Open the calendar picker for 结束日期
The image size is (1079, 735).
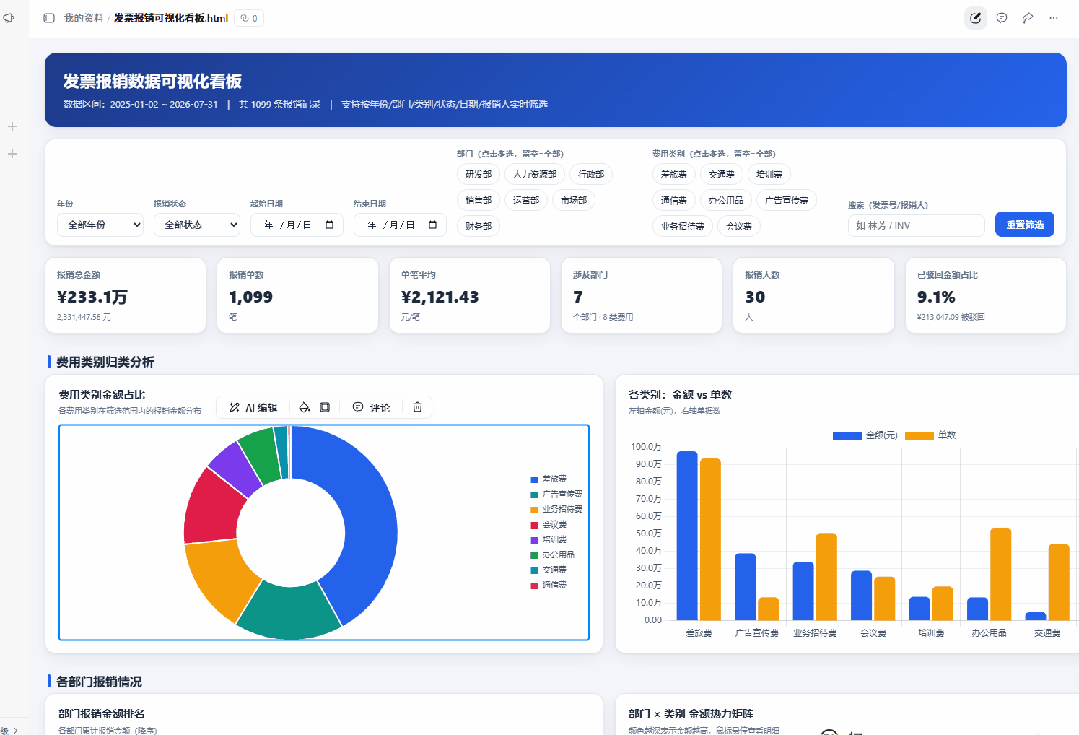[433, 225]
